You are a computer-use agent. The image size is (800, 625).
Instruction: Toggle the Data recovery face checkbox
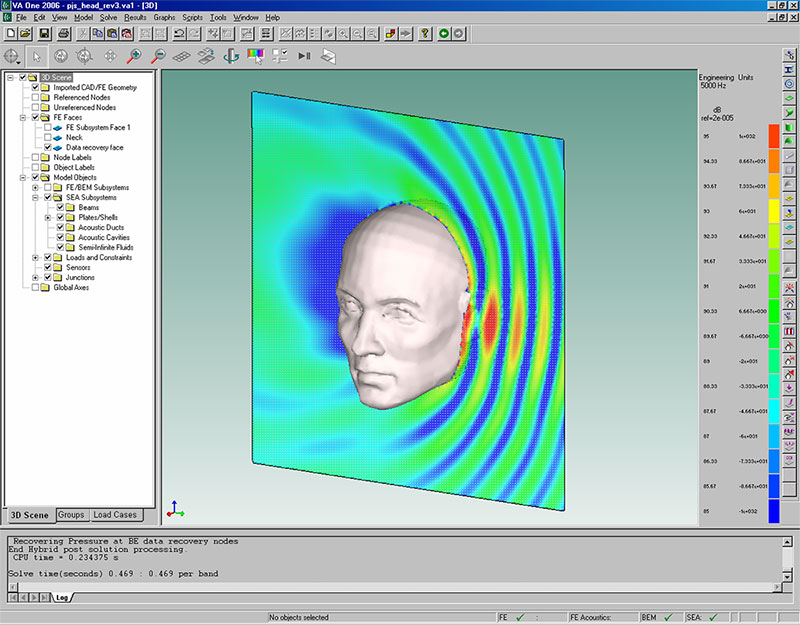point(47,147)
